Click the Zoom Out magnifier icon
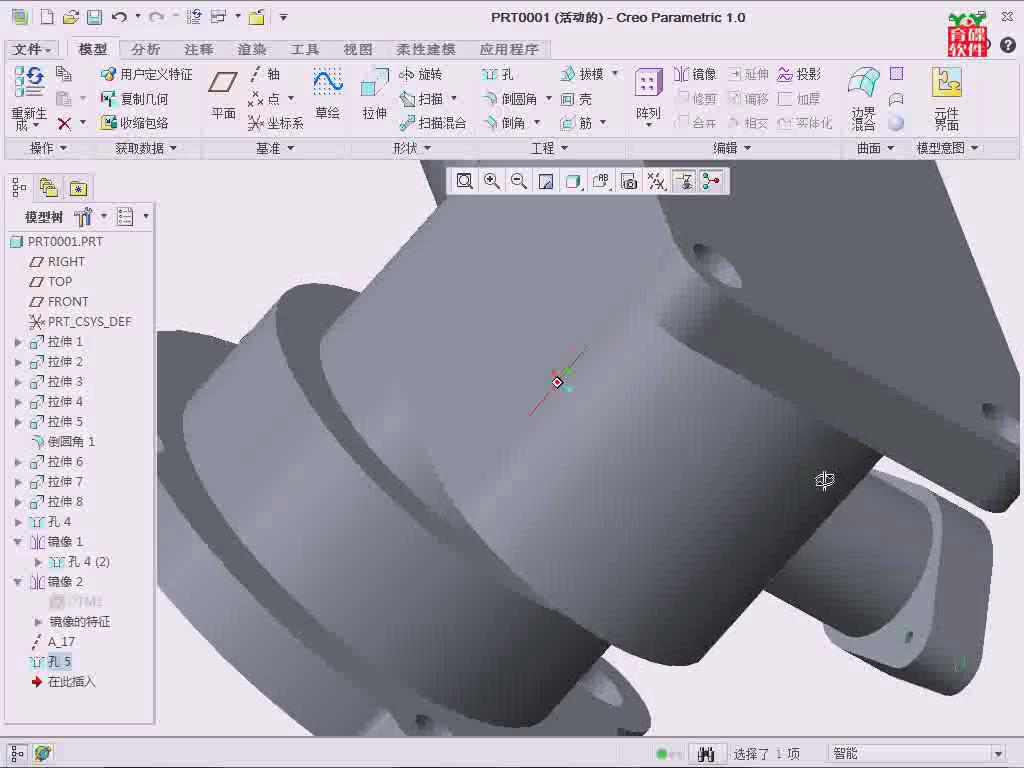The width and height of the screenshot is (1024, 768). pos(519,181)
